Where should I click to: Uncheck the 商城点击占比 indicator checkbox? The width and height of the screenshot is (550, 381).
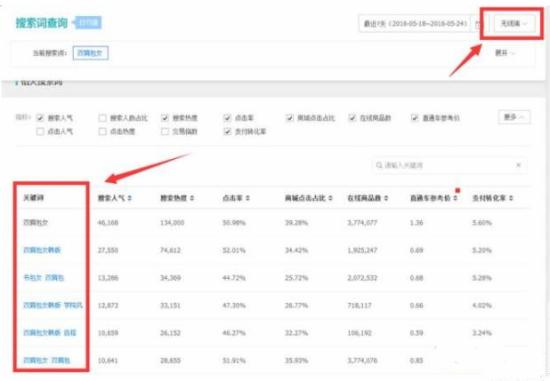(x=289, y=118)
